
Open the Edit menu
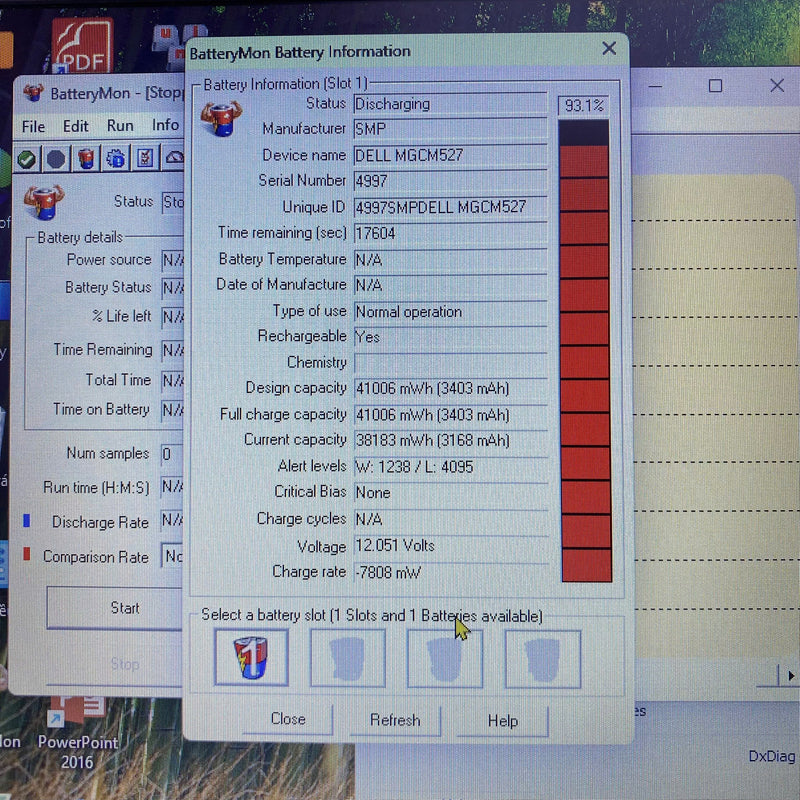point(76,126)
